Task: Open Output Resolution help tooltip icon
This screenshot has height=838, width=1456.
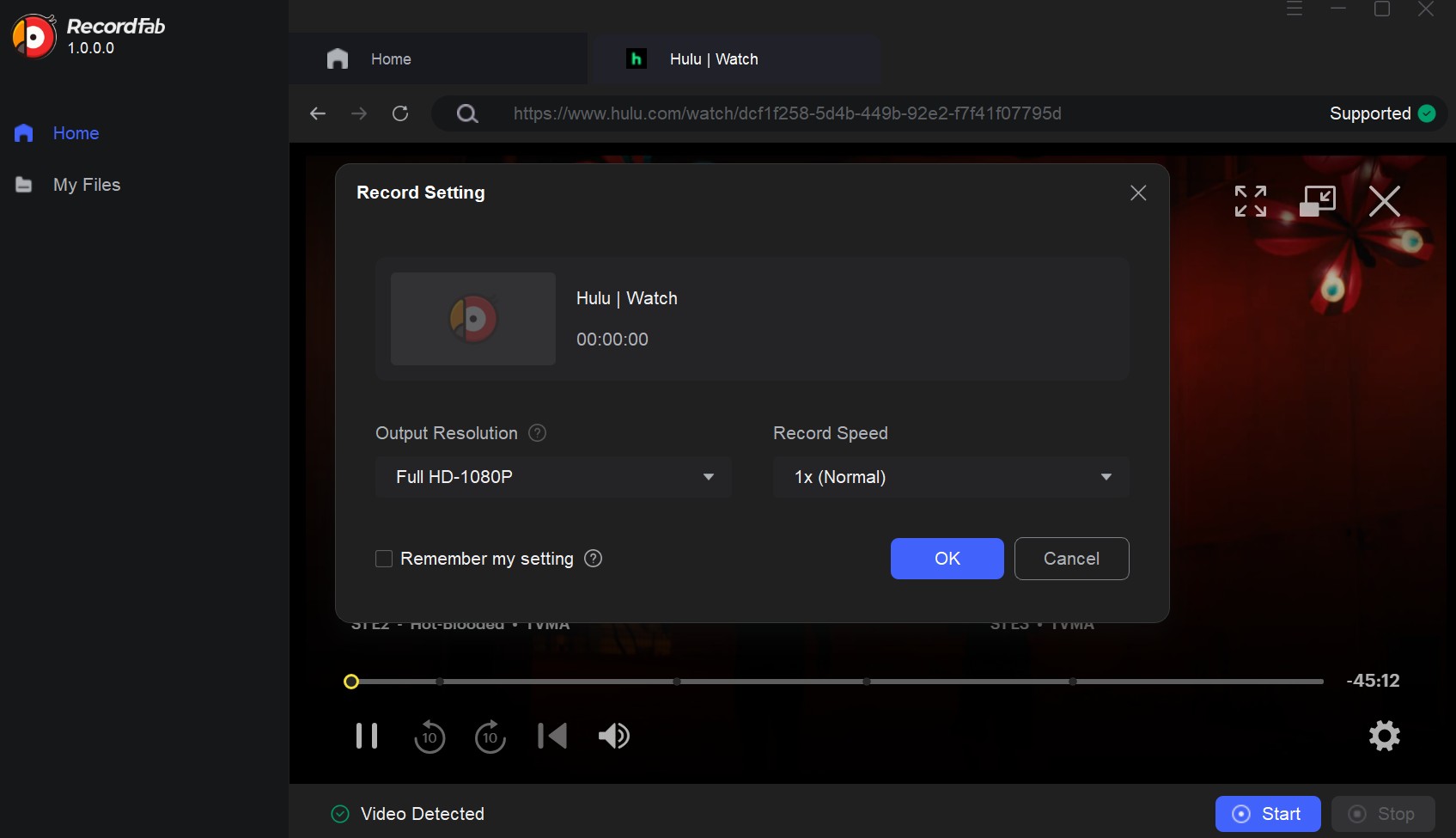Action: 537,433
